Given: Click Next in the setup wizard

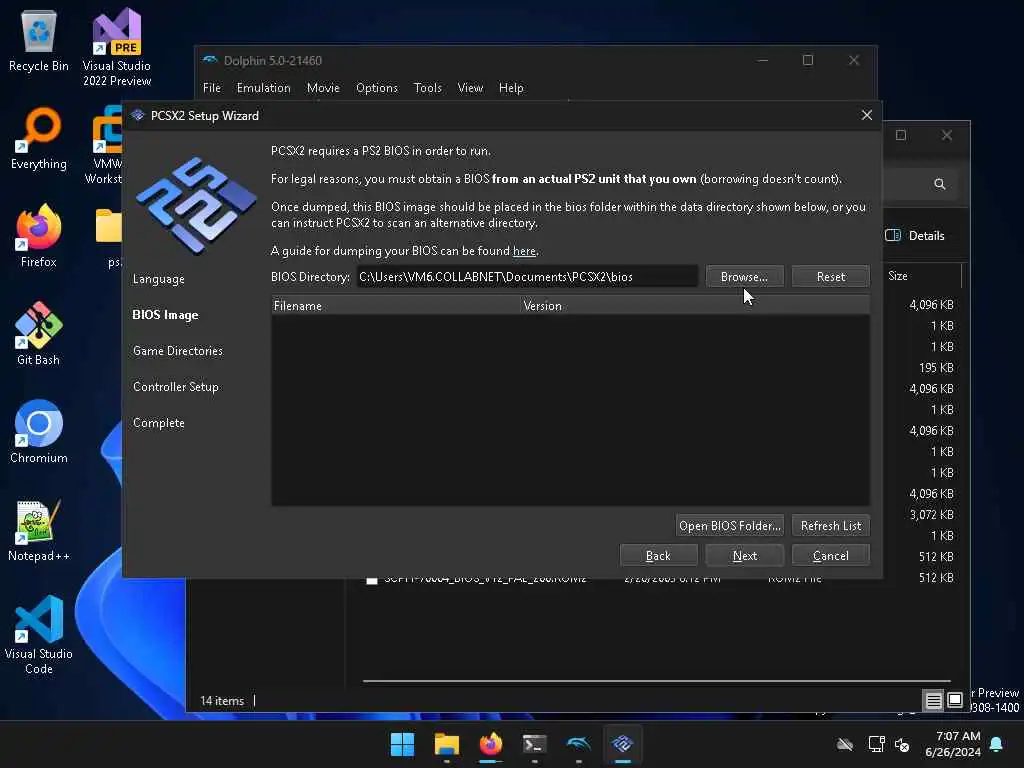Looking at the screenshot, I should coord(744,556).
